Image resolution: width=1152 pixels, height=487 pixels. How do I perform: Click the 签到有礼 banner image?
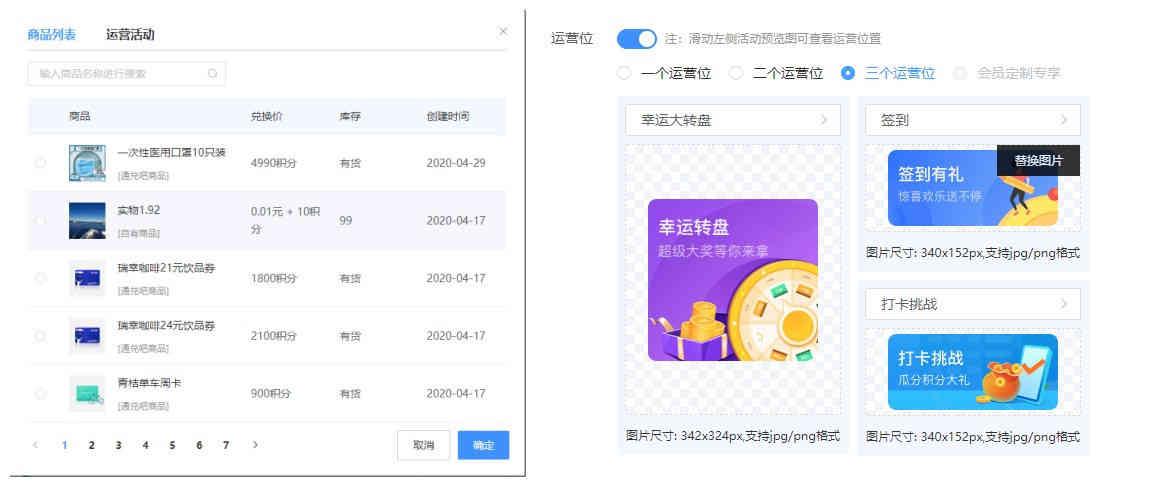973,188
